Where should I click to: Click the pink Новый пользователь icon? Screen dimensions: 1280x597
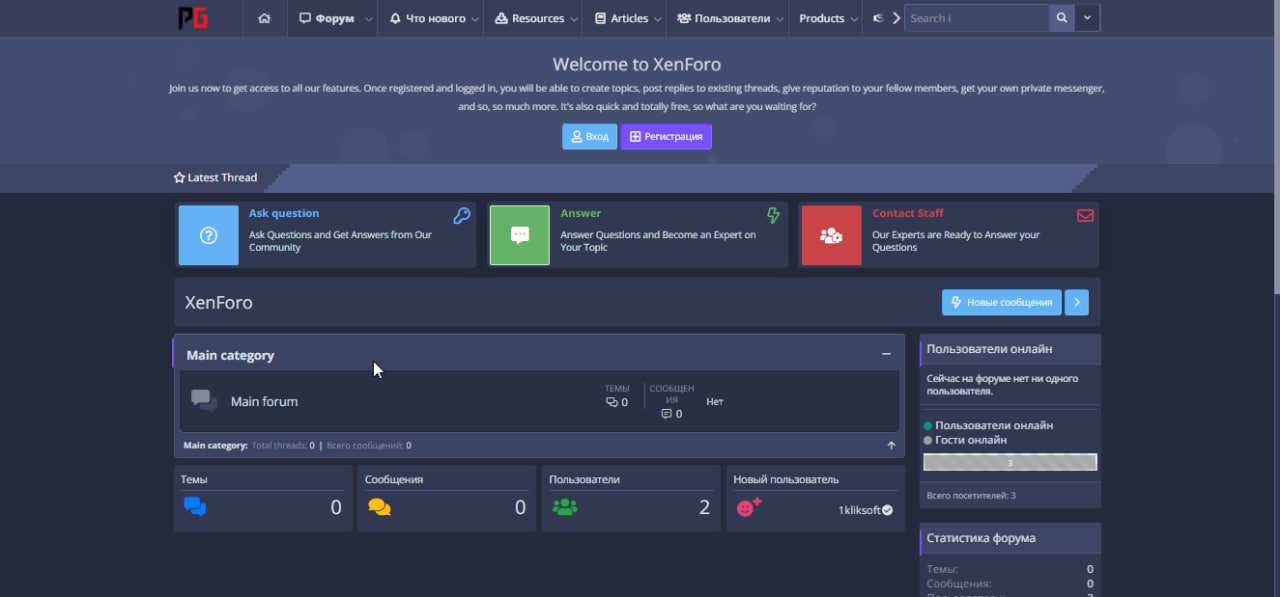click(x=749, y=506)
